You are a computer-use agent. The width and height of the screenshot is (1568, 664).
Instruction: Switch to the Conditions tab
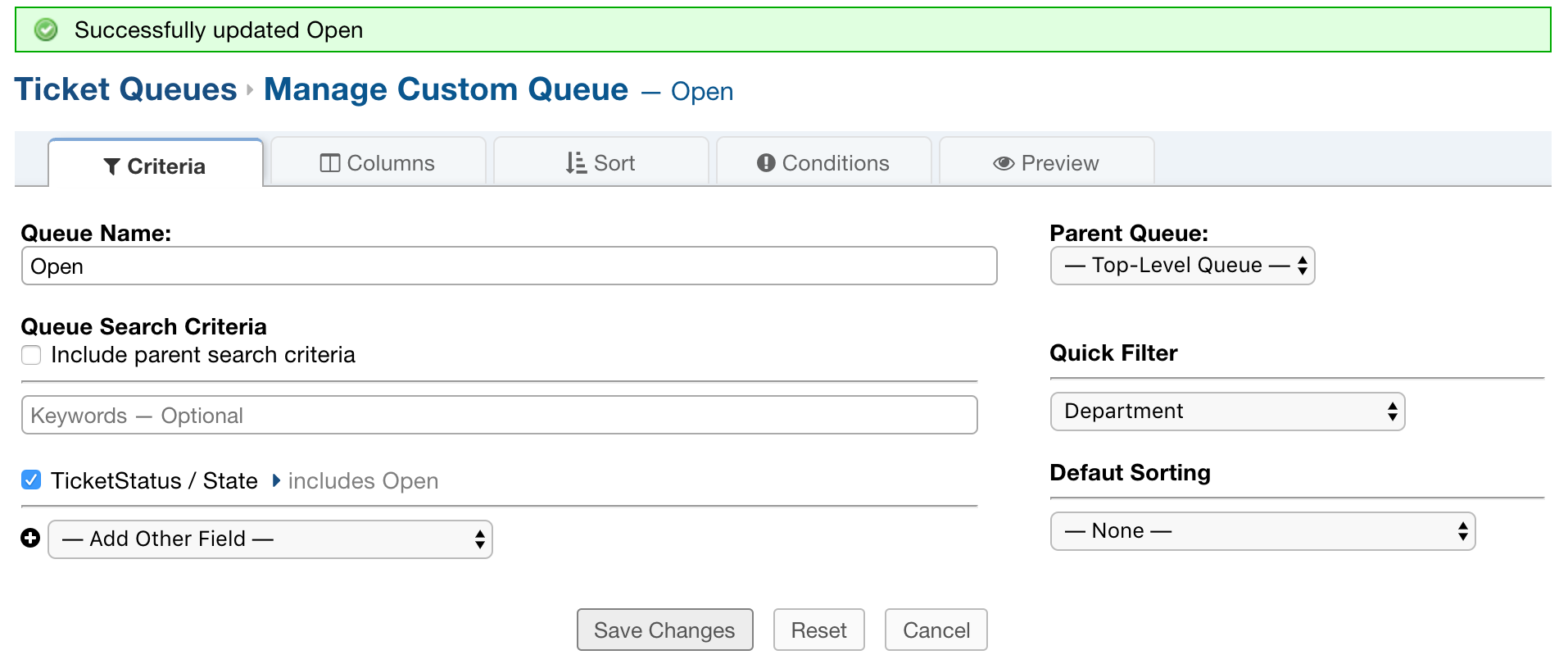pyautogui.click(x=824, y=163)
